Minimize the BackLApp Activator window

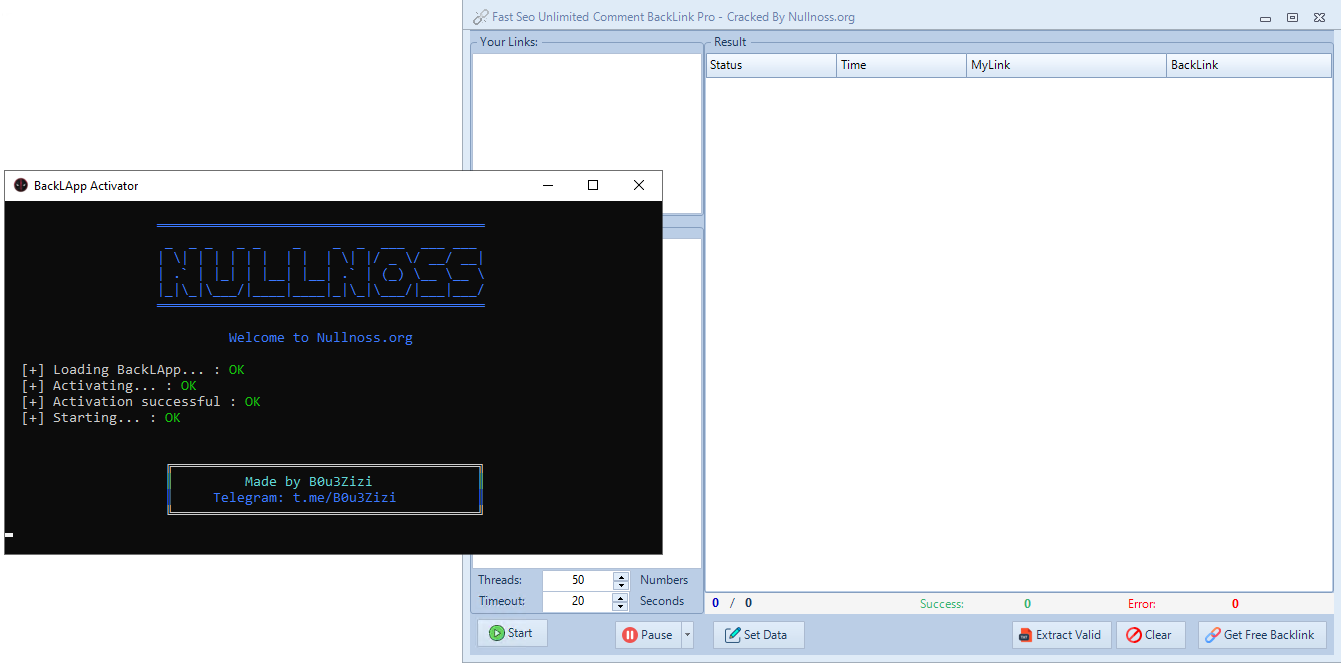pyautogui.click(x=547, y=185)
